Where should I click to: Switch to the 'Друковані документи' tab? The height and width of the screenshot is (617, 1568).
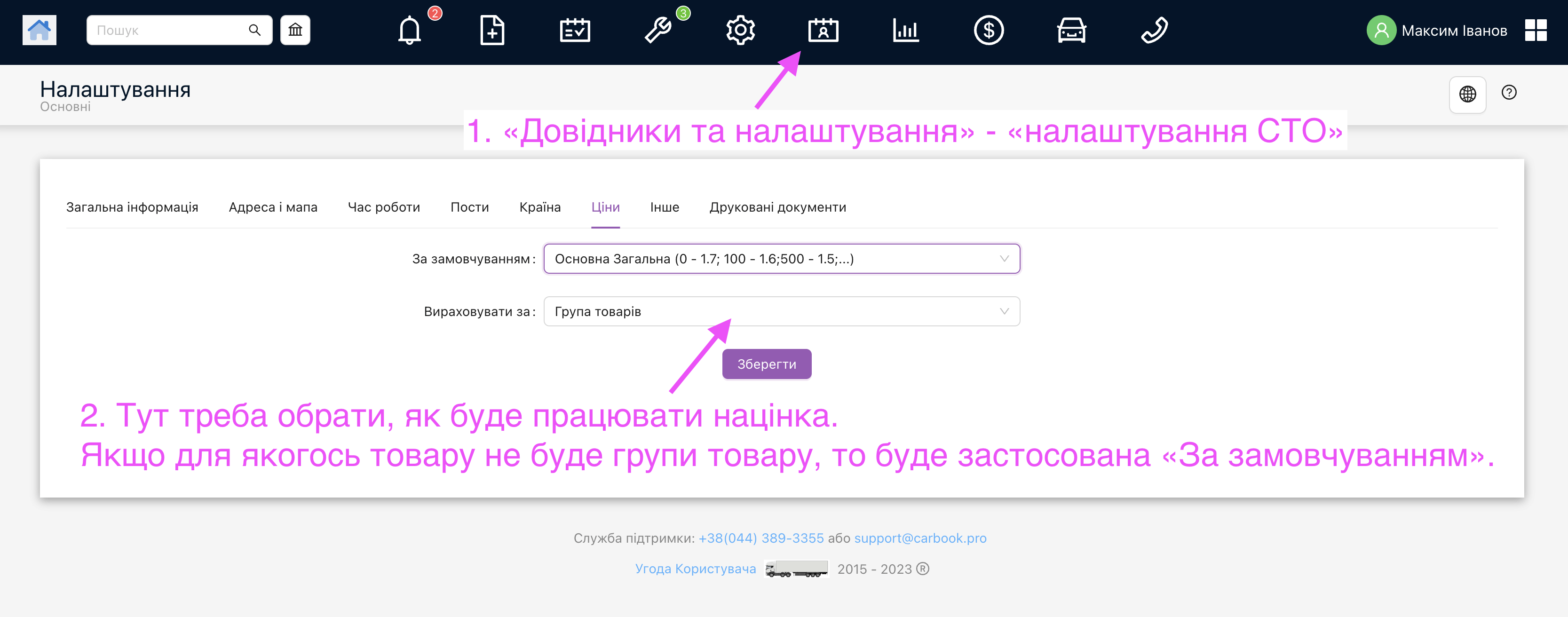pos(777,207)
